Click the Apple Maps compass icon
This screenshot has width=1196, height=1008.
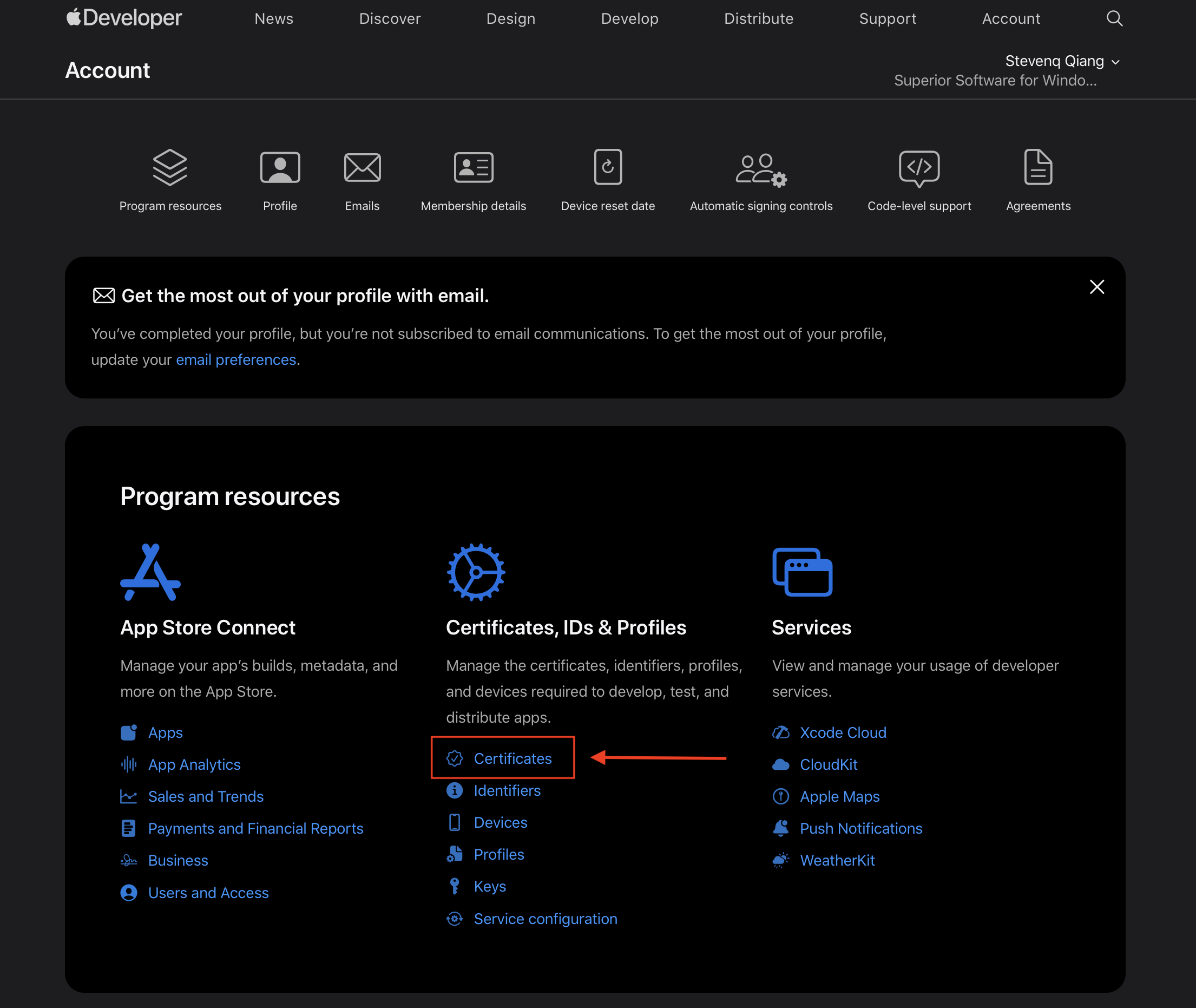coord(781,796)
